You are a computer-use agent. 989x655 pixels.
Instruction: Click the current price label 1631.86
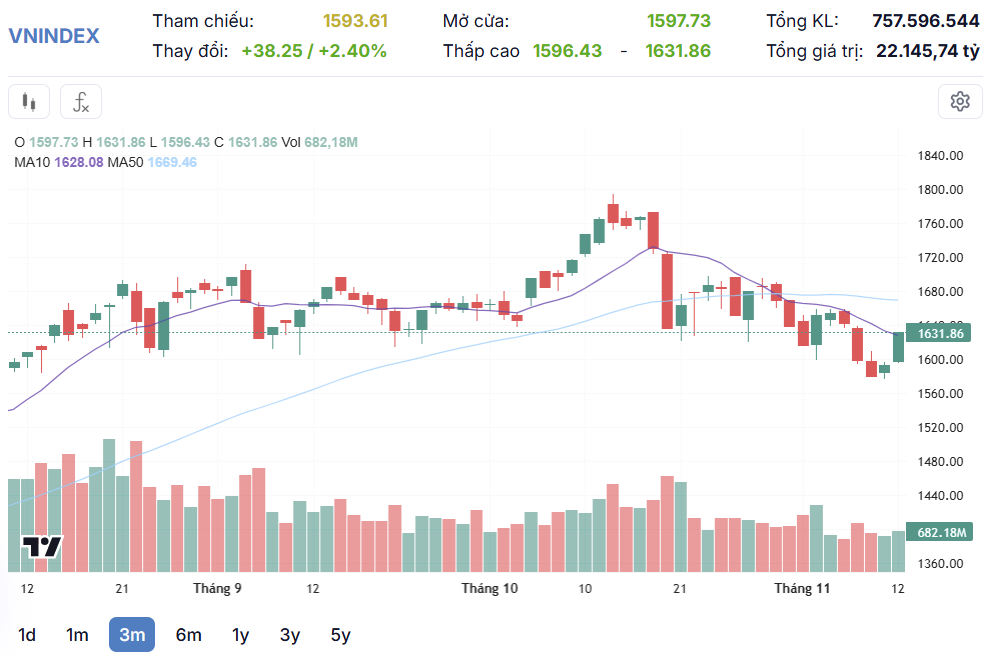[939, 333]
